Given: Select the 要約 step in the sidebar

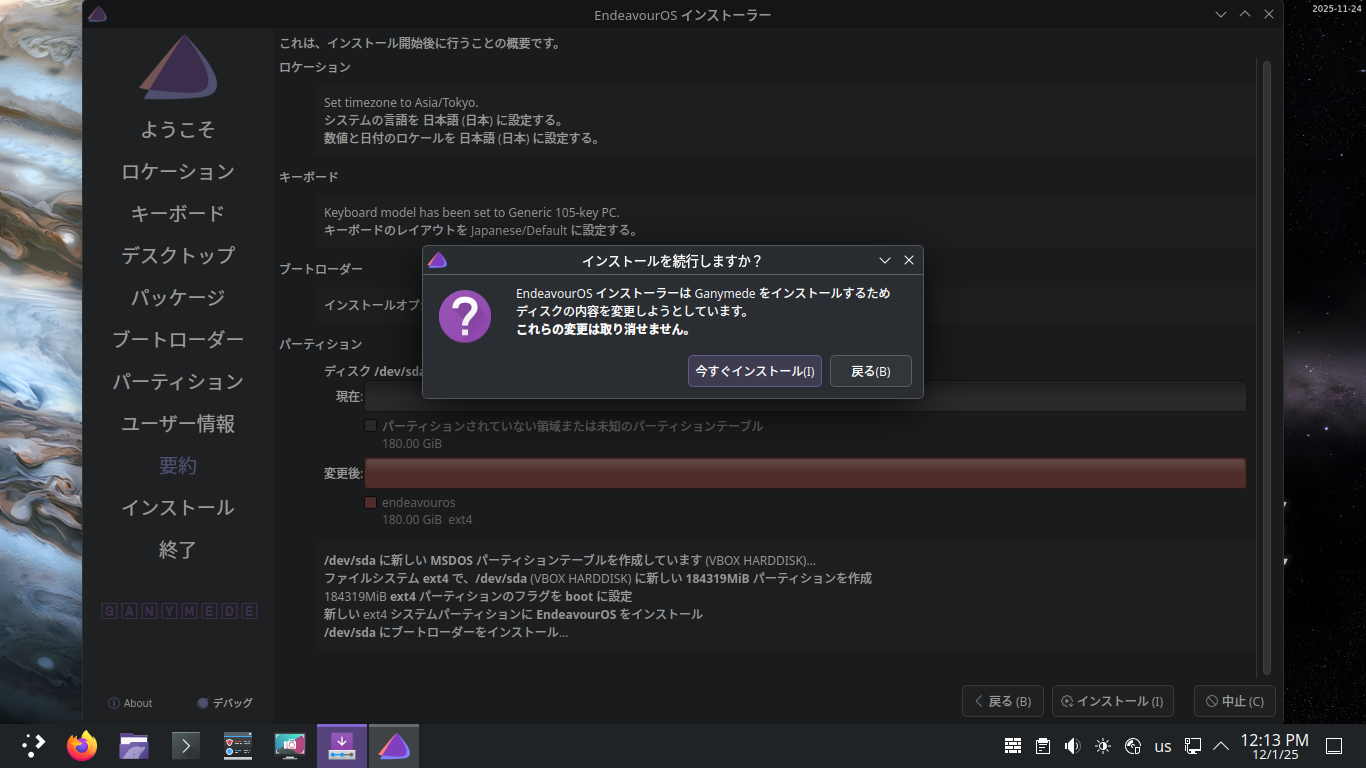Looking at the screenshot, I should tap(178, 465).
